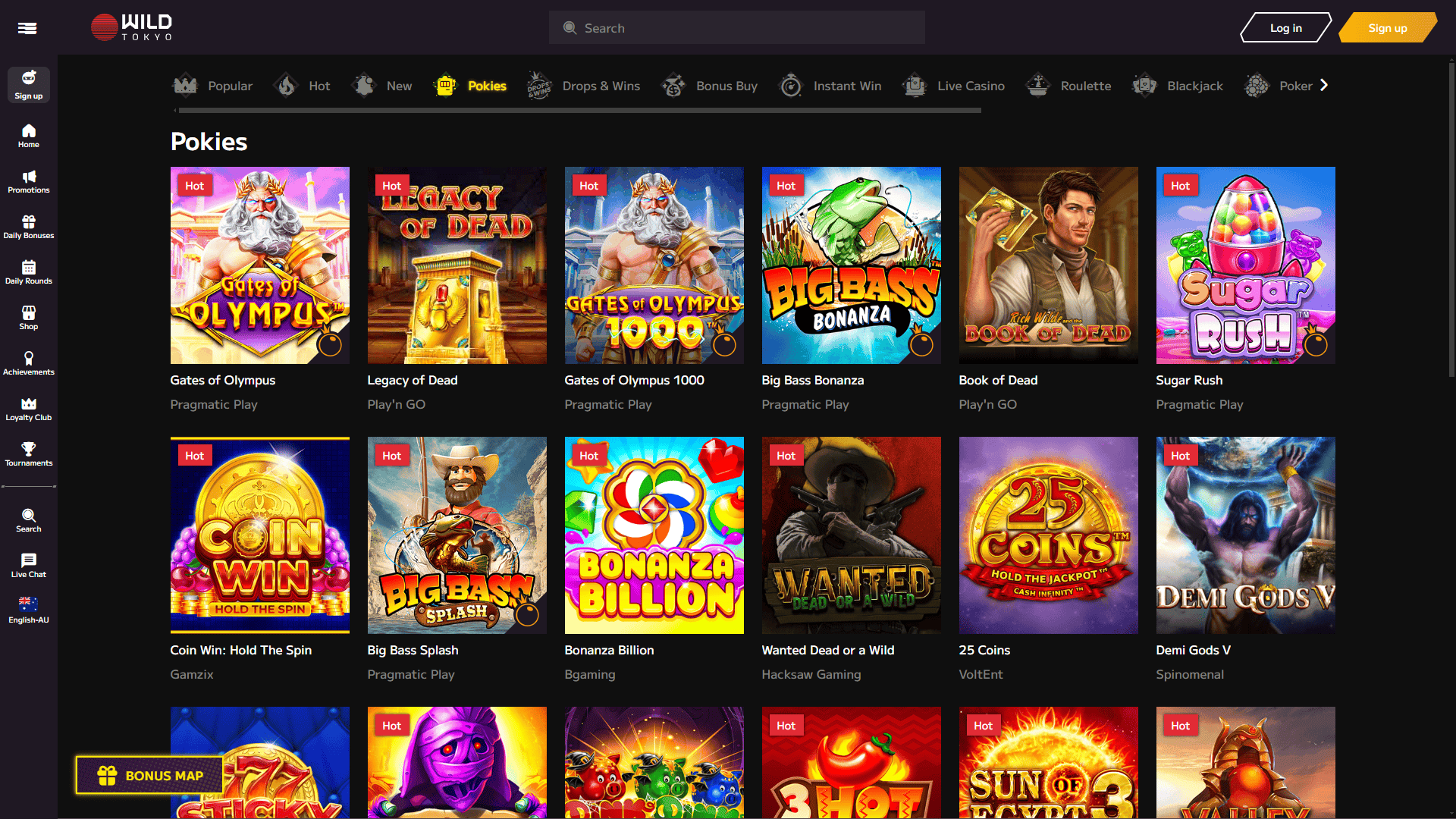Open Loyalty Club in the sidebar
Viewport: 1456px width, 819px height.
coord(29,409)
